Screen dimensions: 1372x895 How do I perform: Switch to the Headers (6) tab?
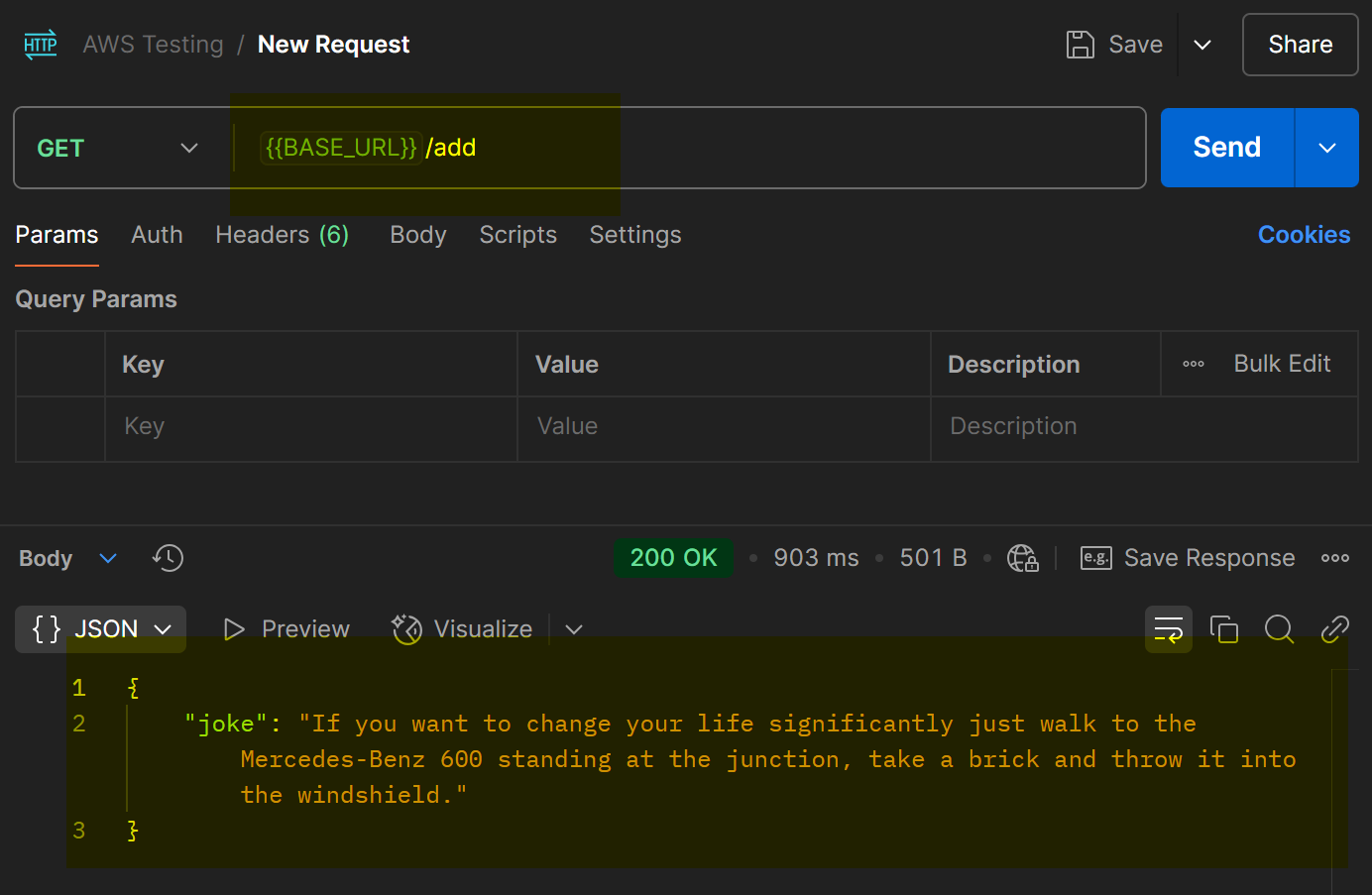282,235
